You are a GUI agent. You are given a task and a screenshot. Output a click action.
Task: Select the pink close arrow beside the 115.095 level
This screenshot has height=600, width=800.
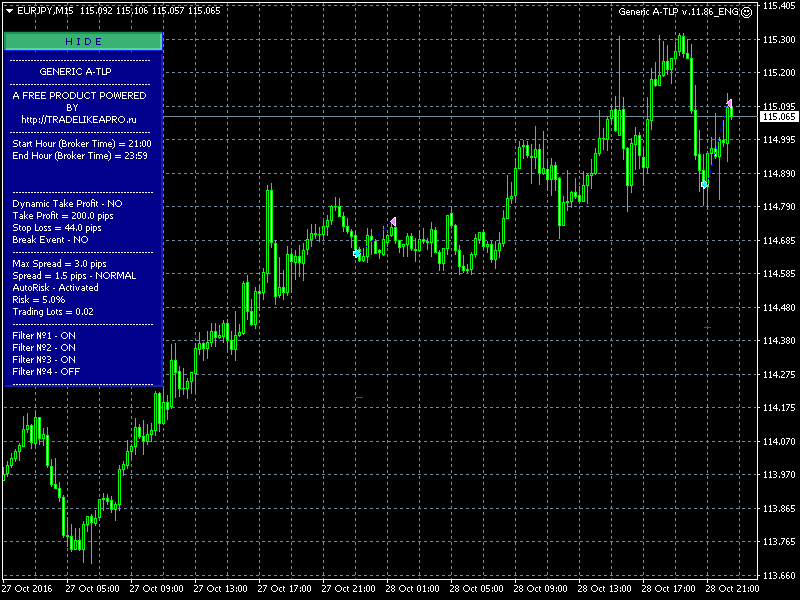pyautogui.click(x=730, y=103)
